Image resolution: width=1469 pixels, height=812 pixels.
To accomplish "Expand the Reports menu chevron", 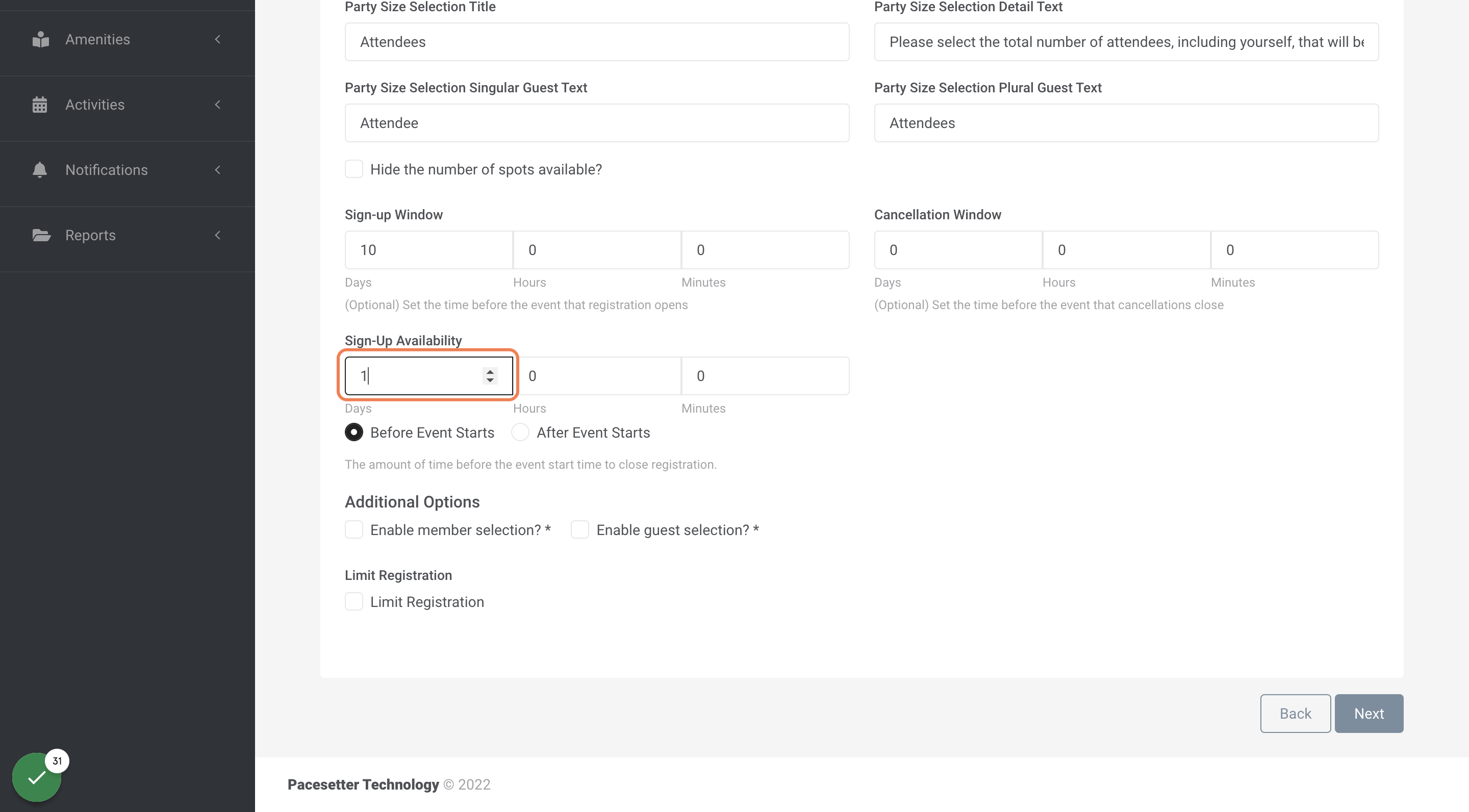I will coord(217,235).
